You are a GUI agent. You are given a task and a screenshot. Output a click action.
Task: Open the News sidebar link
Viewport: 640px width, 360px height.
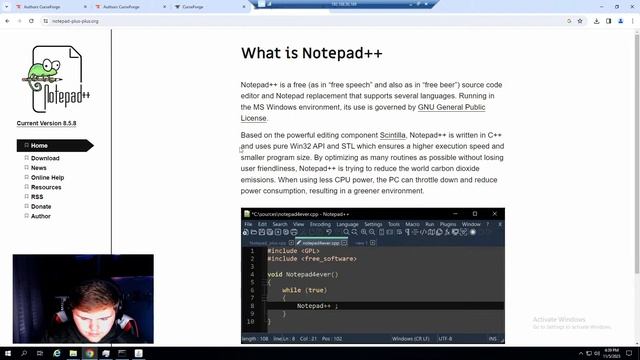pyautogui.click(x=38, y=168)
